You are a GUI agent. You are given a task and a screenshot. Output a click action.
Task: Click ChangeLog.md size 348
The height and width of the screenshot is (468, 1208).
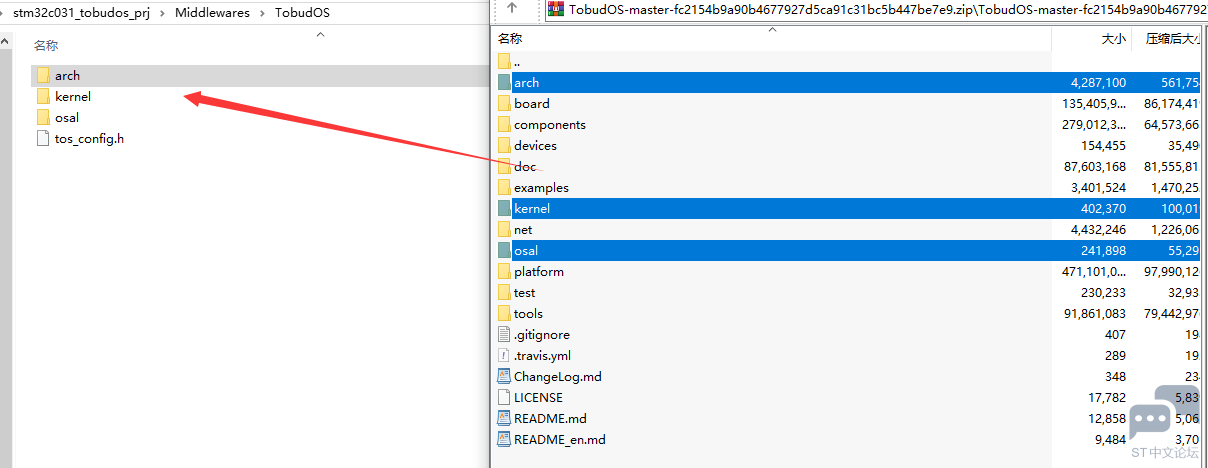(x=1115, y=376)
